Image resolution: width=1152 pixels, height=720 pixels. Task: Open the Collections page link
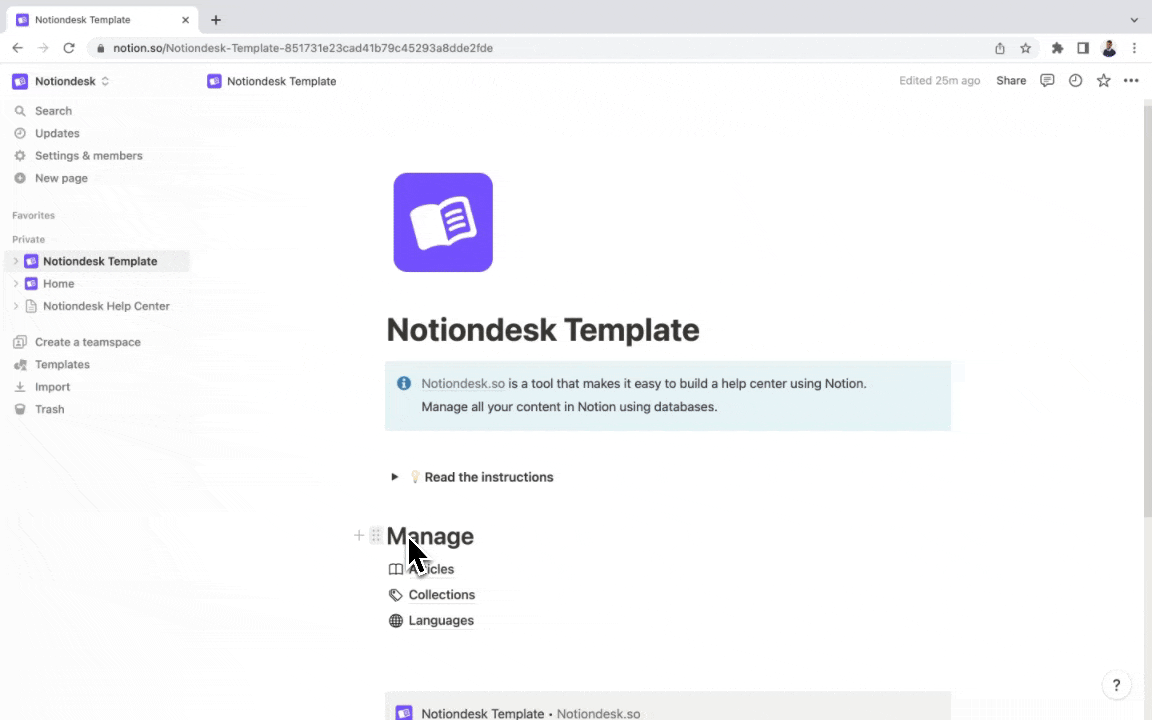442,595
